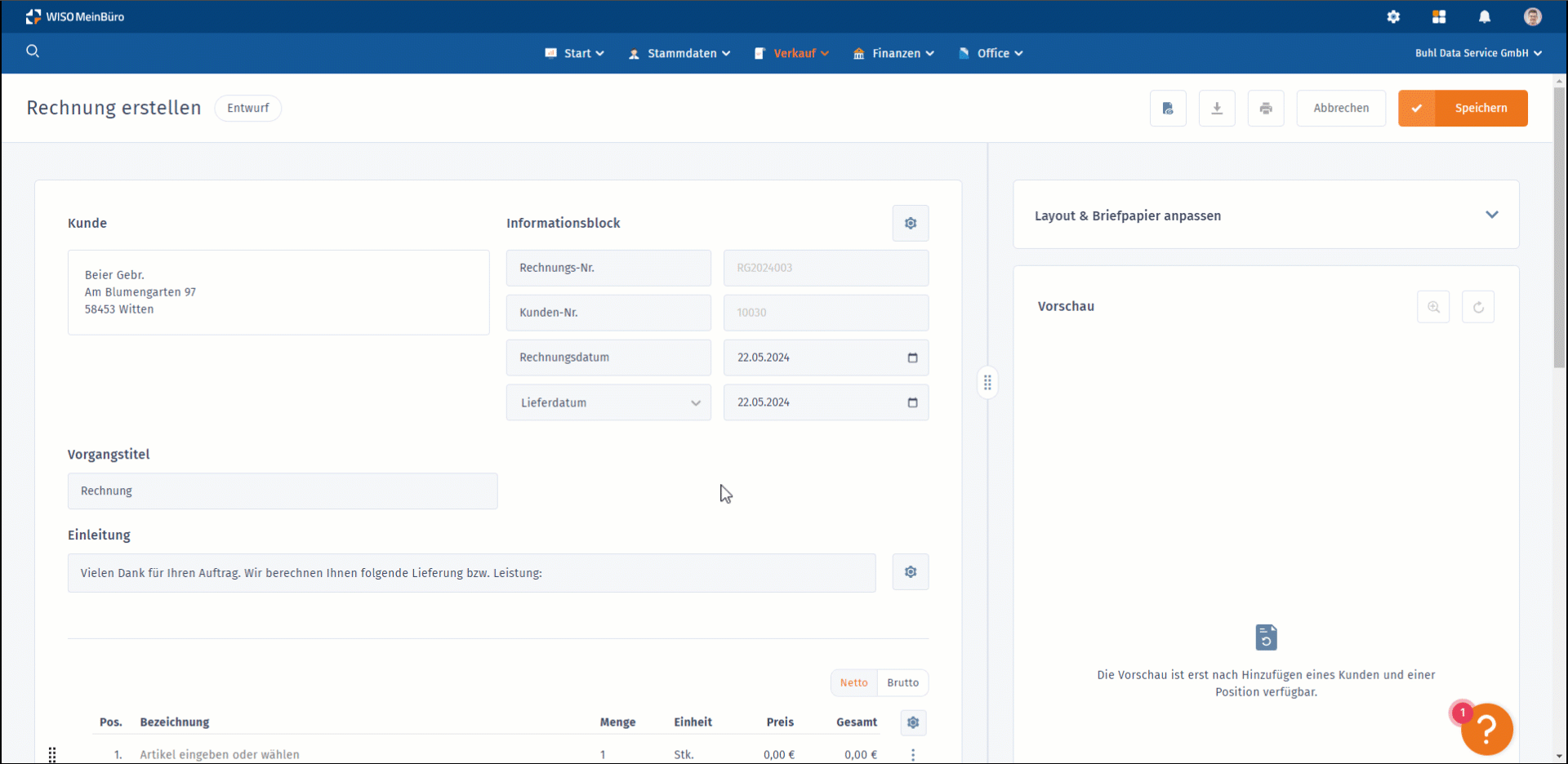Screen dimensions: 1568x764
Task: Switch price mode to Brutto
Action: tap(902, 683)
